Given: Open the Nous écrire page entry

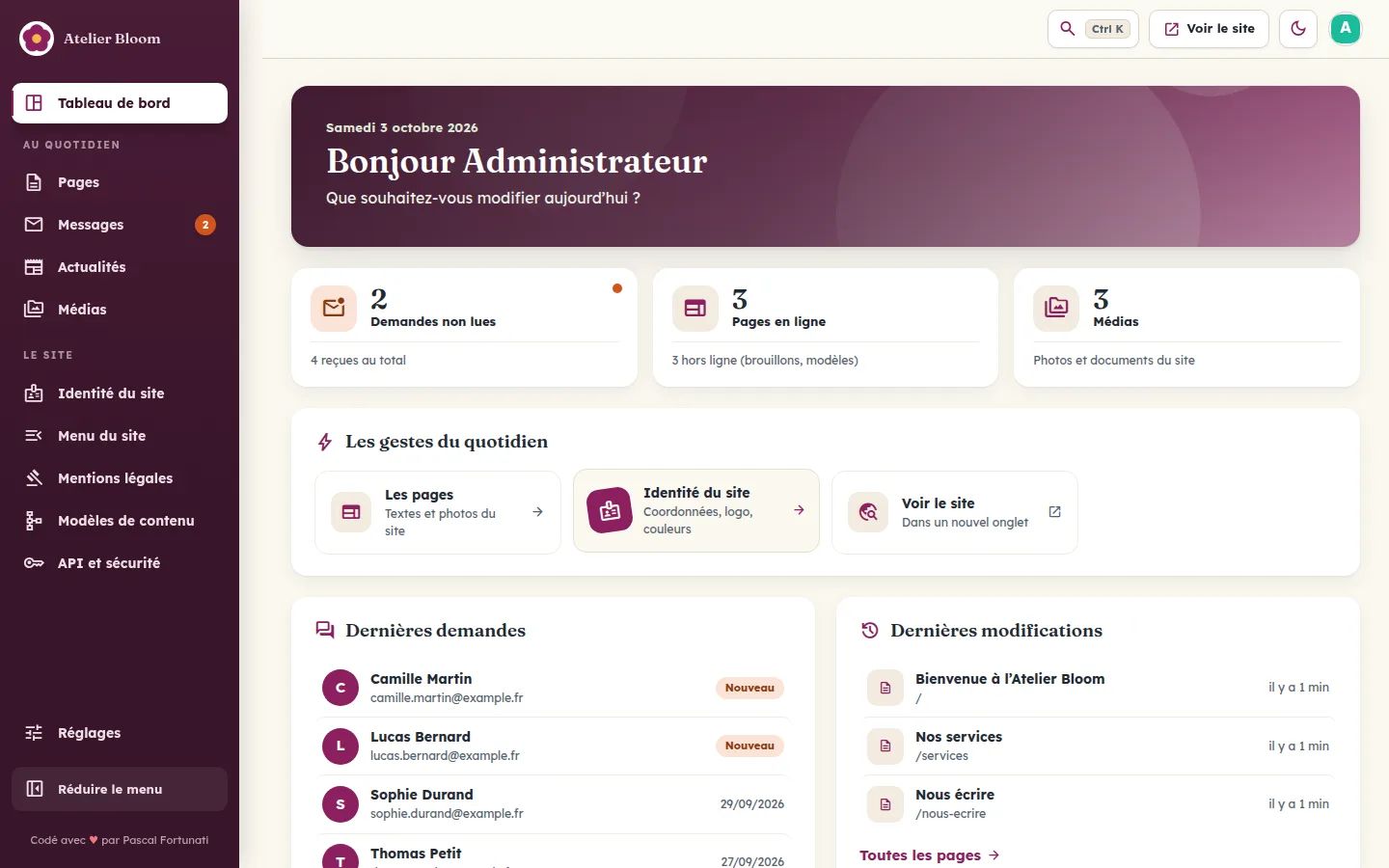Looking at the screenshot, I should tap(1098, 803).
